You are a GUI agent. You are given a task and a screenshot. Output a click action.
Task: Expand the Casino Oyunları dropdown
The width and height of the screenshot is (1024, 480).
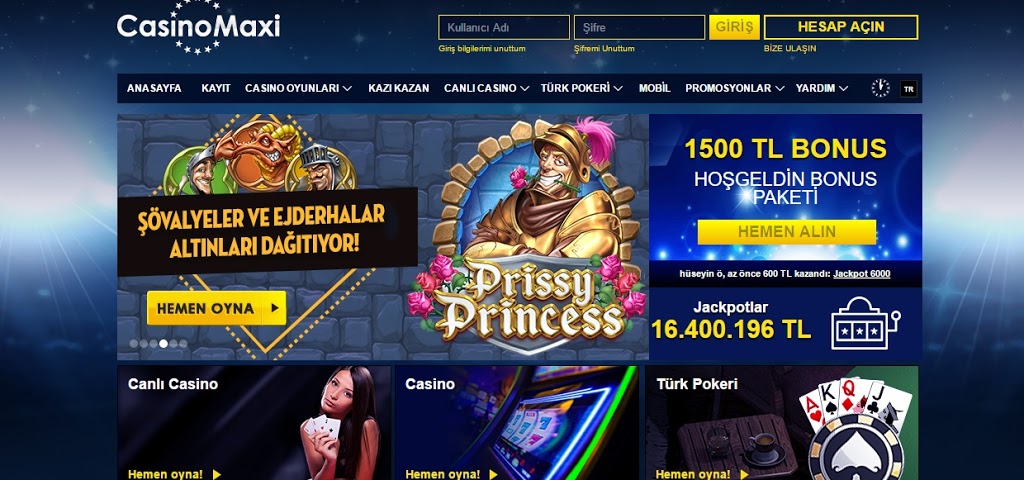click(298, 88)
